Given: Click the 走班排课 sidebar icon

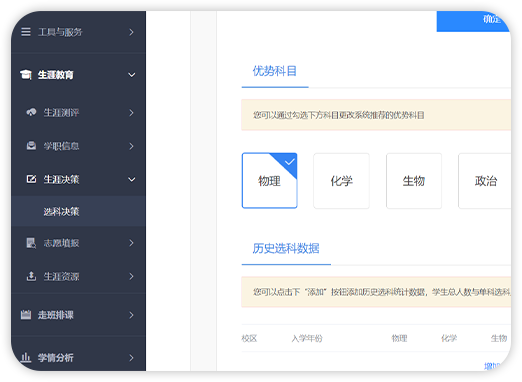Looking at the screenshot, I should tap(26, 314).
